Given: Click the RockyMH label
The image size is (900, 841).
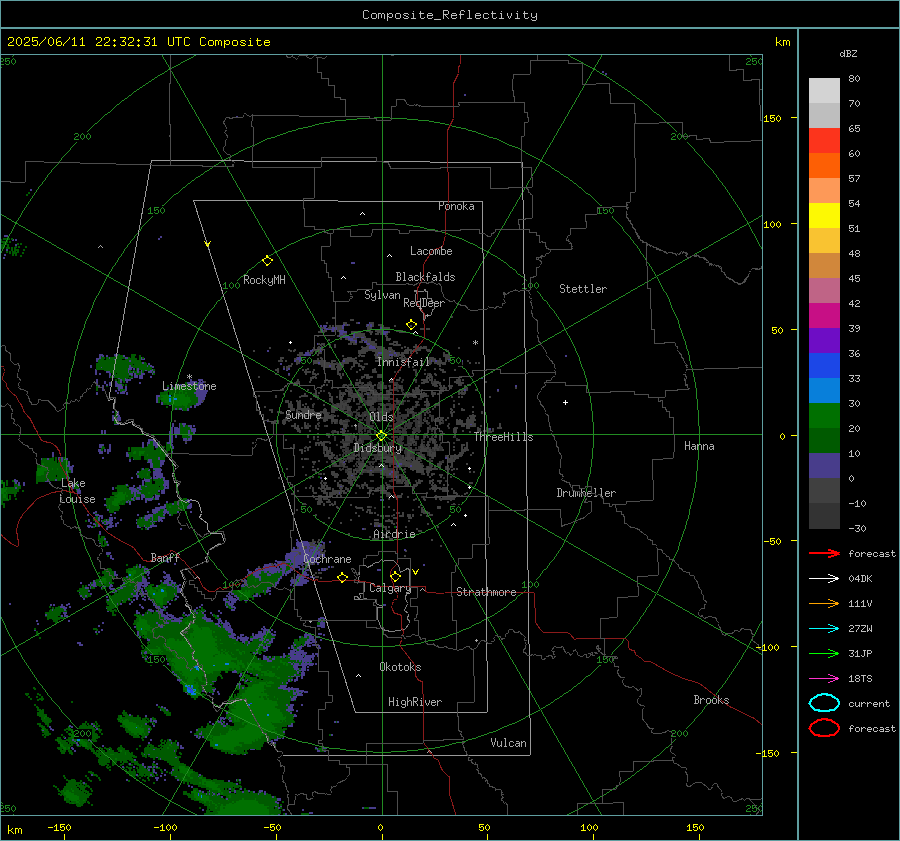Looking at the screenshot, I should 264,280.
